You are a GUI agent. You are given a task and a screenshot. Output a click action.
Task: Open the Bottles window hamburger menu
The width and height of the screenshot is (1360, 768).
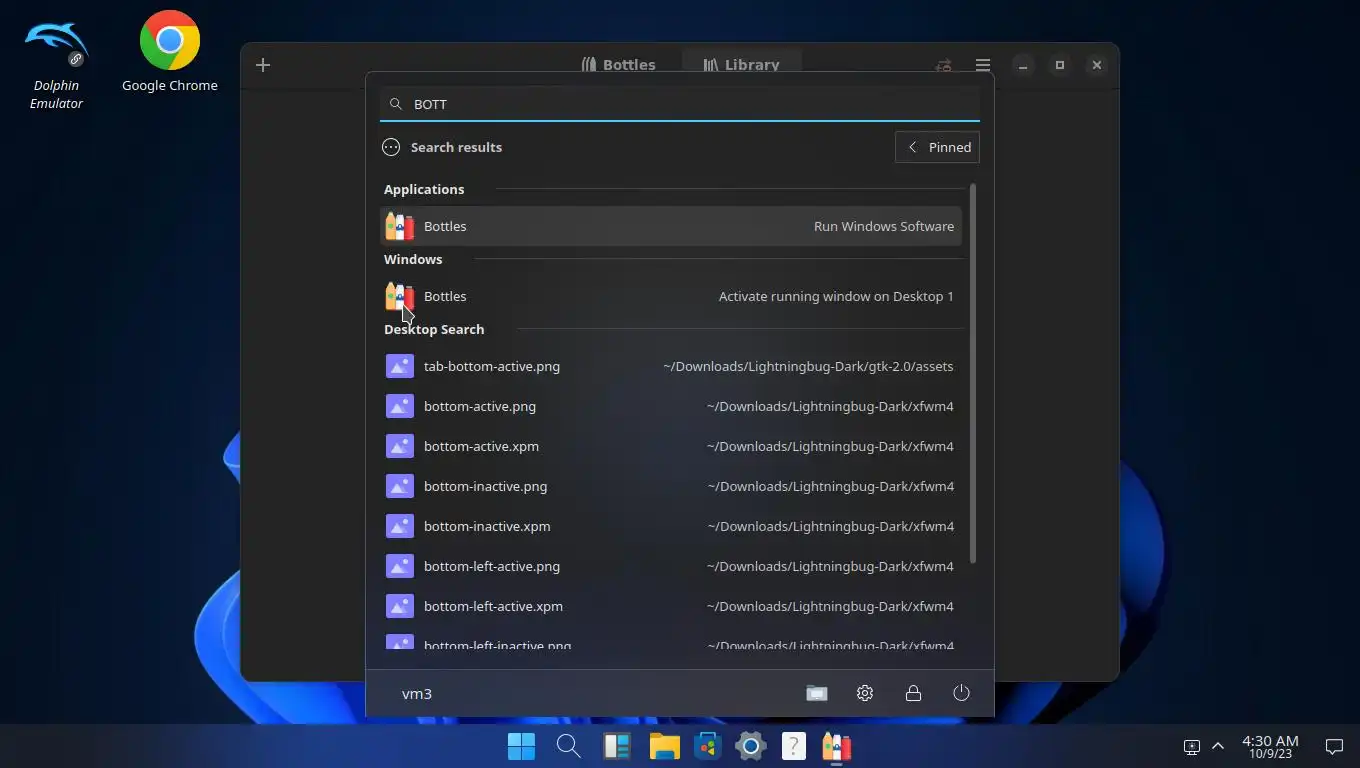pos(983,65)
